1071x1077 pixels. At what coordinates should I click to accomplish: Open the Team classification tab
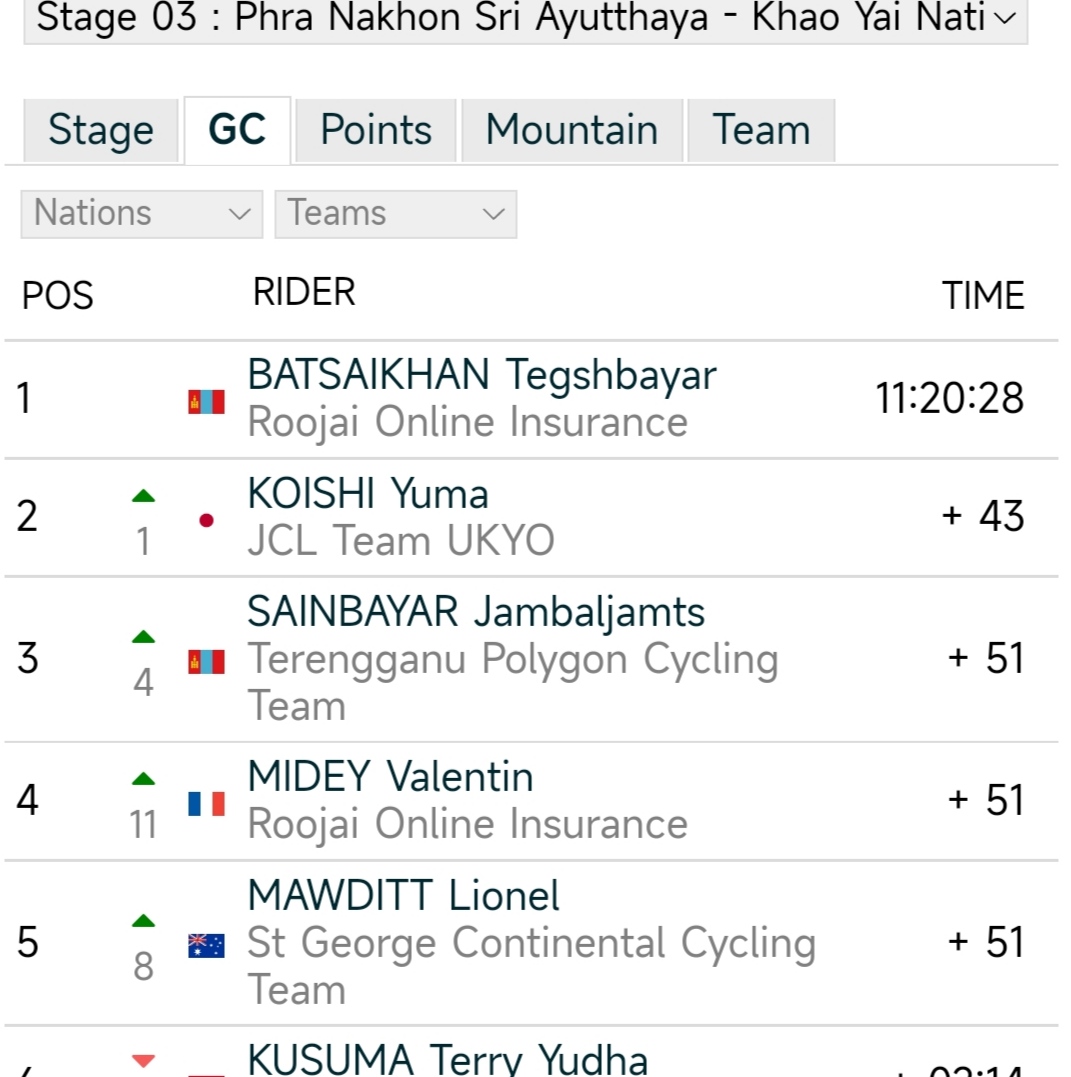[x=761, y=131]
